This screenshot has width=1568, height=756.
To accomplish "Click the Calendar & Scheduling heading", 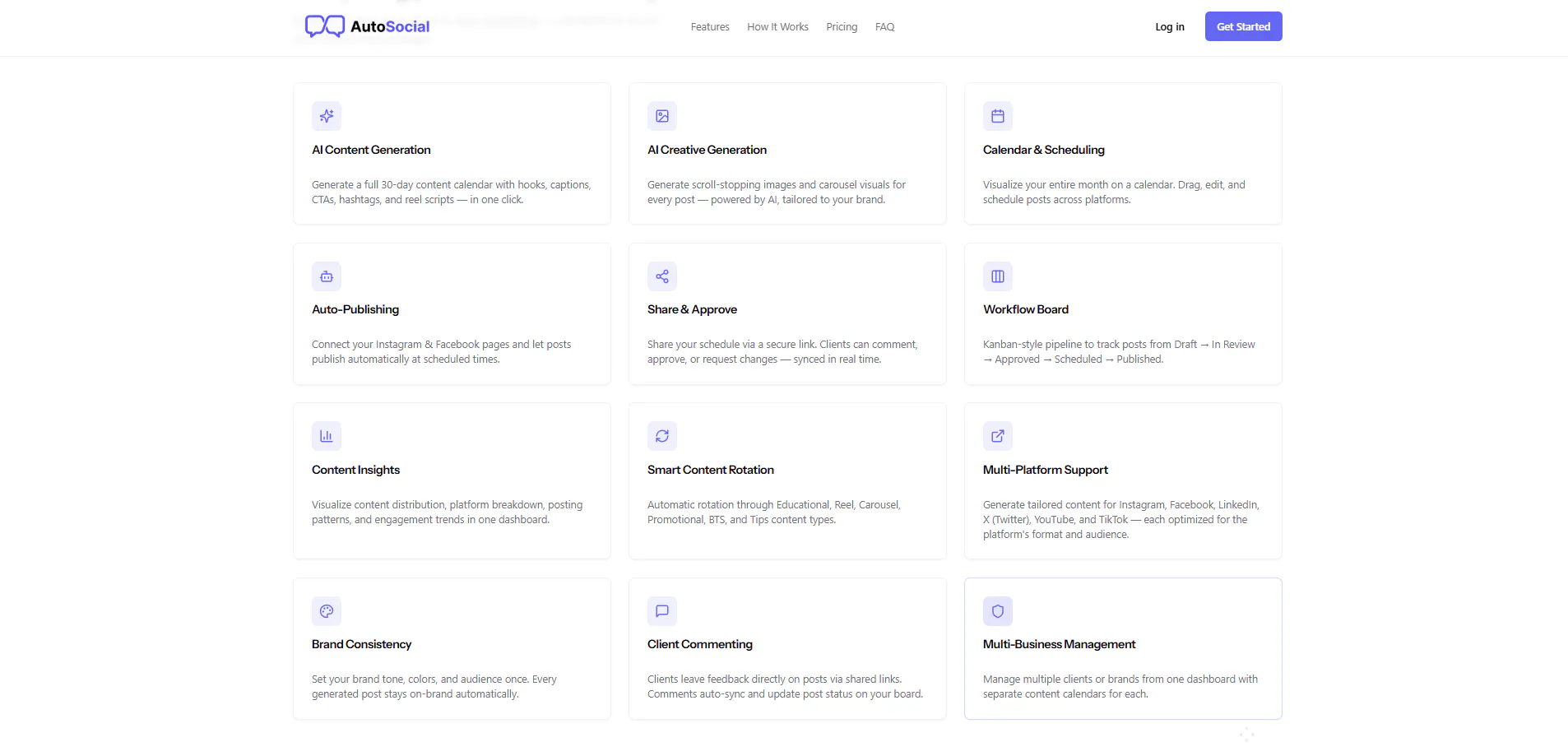I will pyautogui.click(x=1043, y=150).
